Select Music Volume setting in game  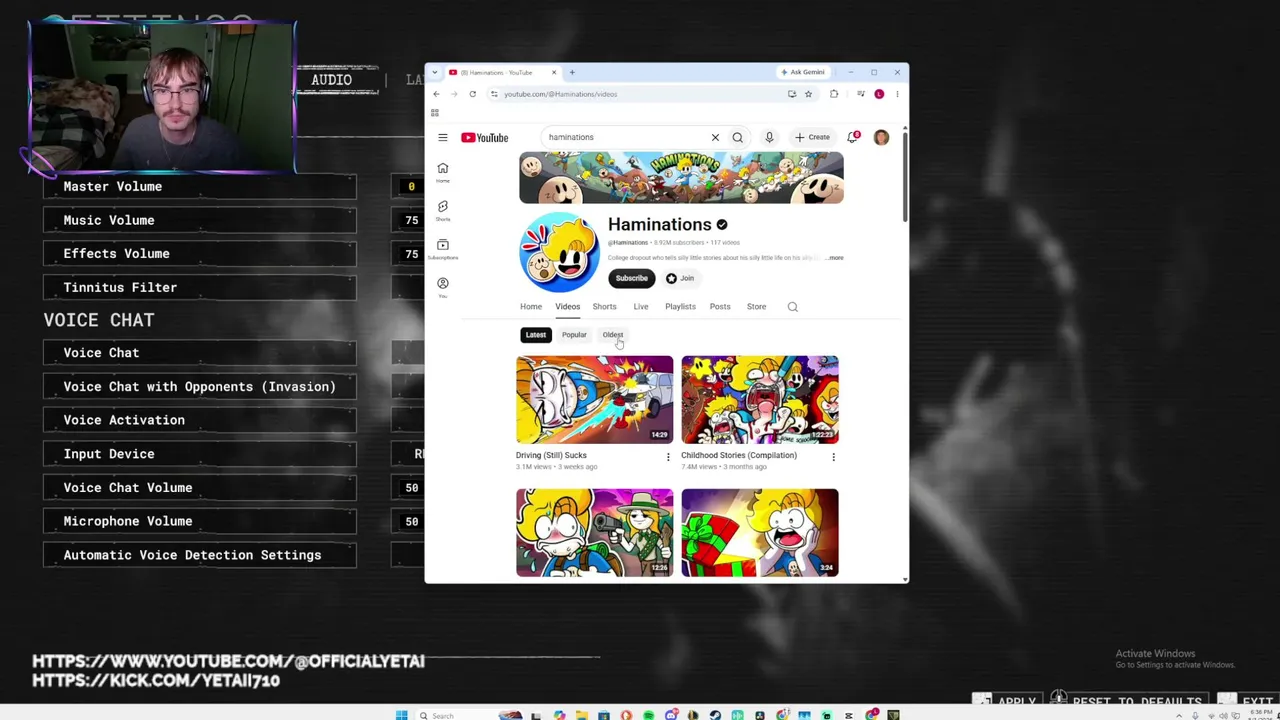click(x=200, y=220)
